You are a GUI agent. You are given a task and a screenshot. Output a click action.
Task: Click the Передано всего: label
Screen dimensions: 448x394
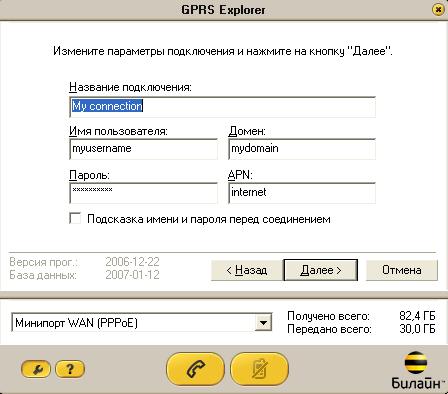(329, 329)
